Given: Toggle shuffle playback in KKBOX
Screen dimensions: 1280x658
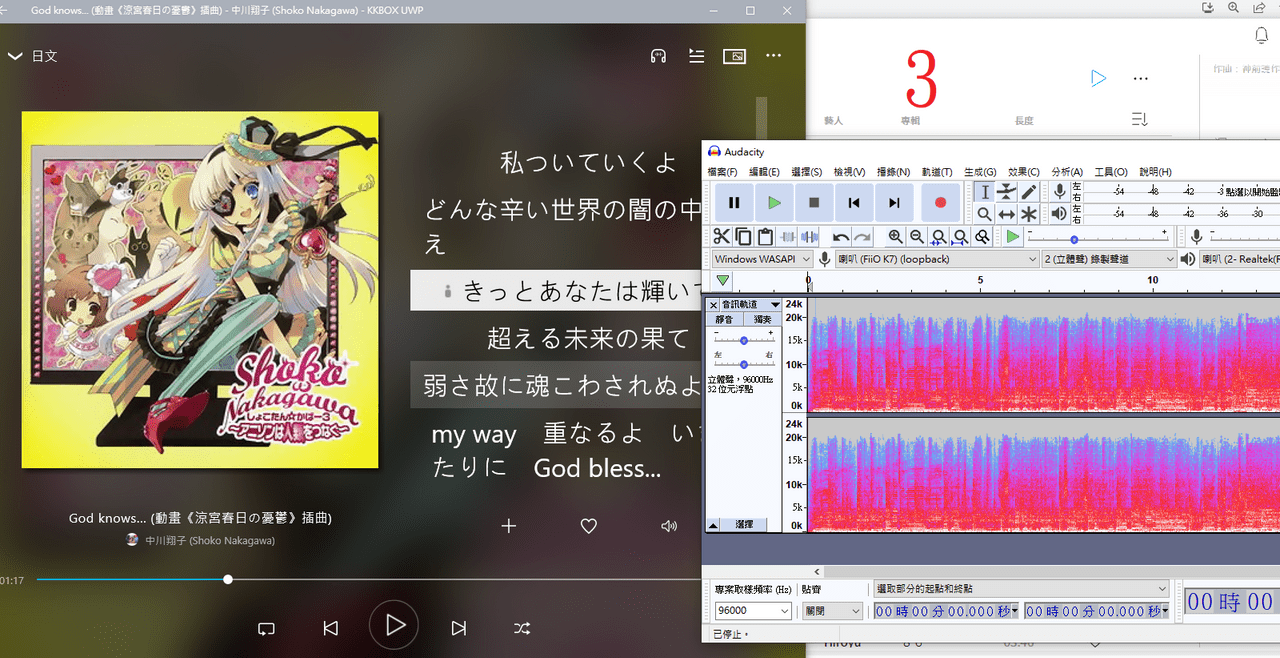Looking at the screenshot, I should [522, 628].
